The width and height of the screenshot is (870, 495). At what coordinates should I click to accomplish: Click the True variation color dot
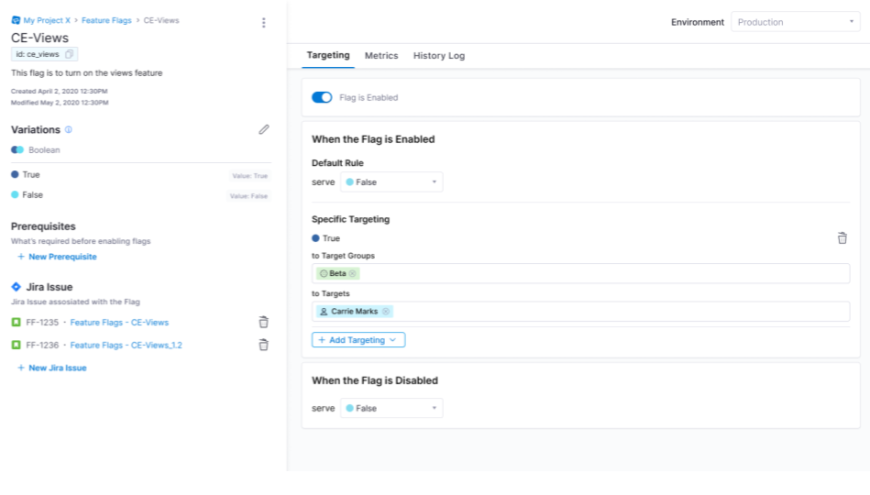[15, 175]
